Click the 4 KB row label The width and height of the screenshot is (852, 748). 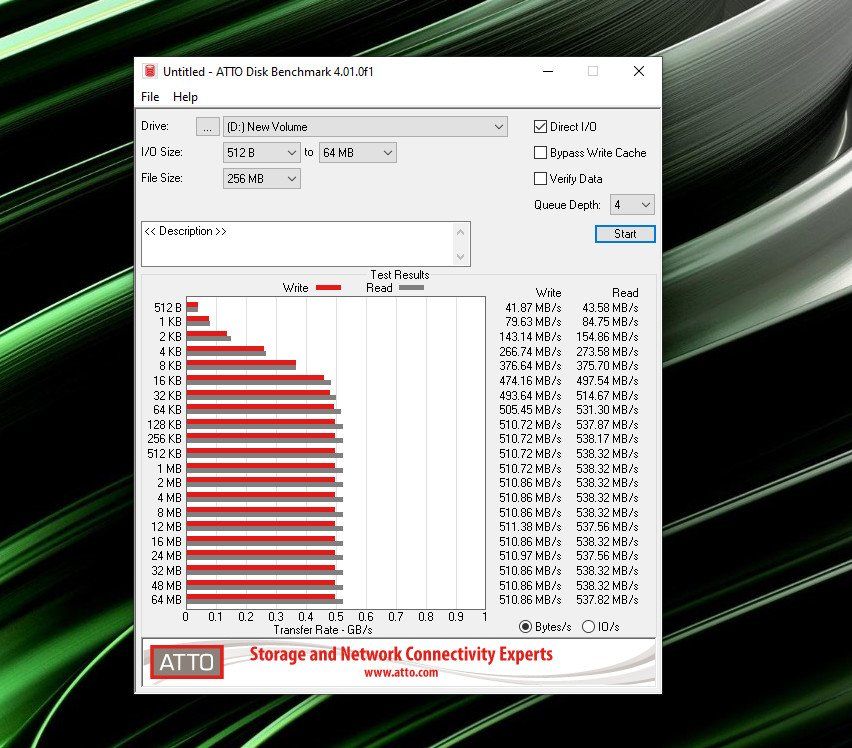point(171,352)
